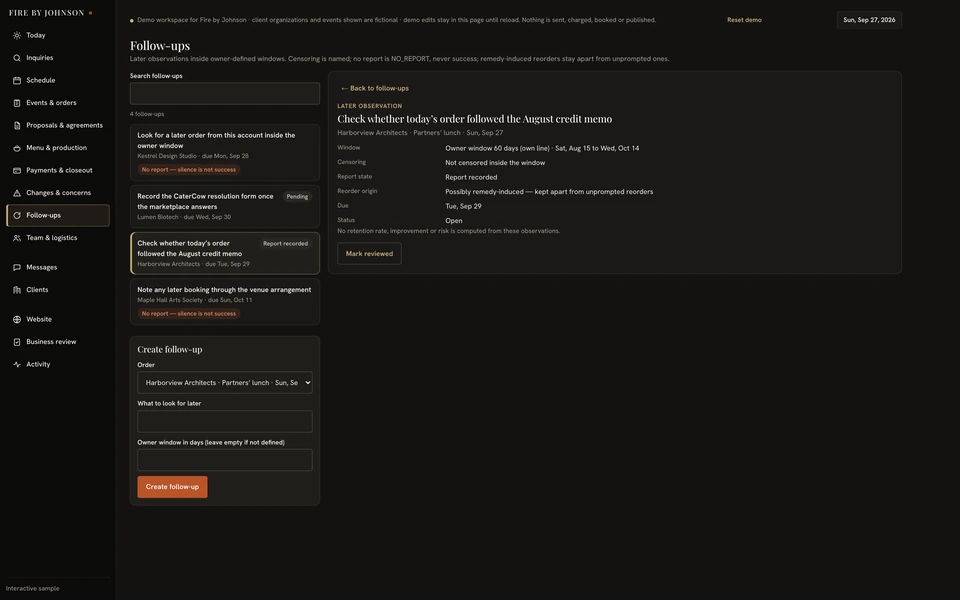960x600 pixels.
Task: Click the Inquiries magnifier icon
Action: (x=17, y=58)
